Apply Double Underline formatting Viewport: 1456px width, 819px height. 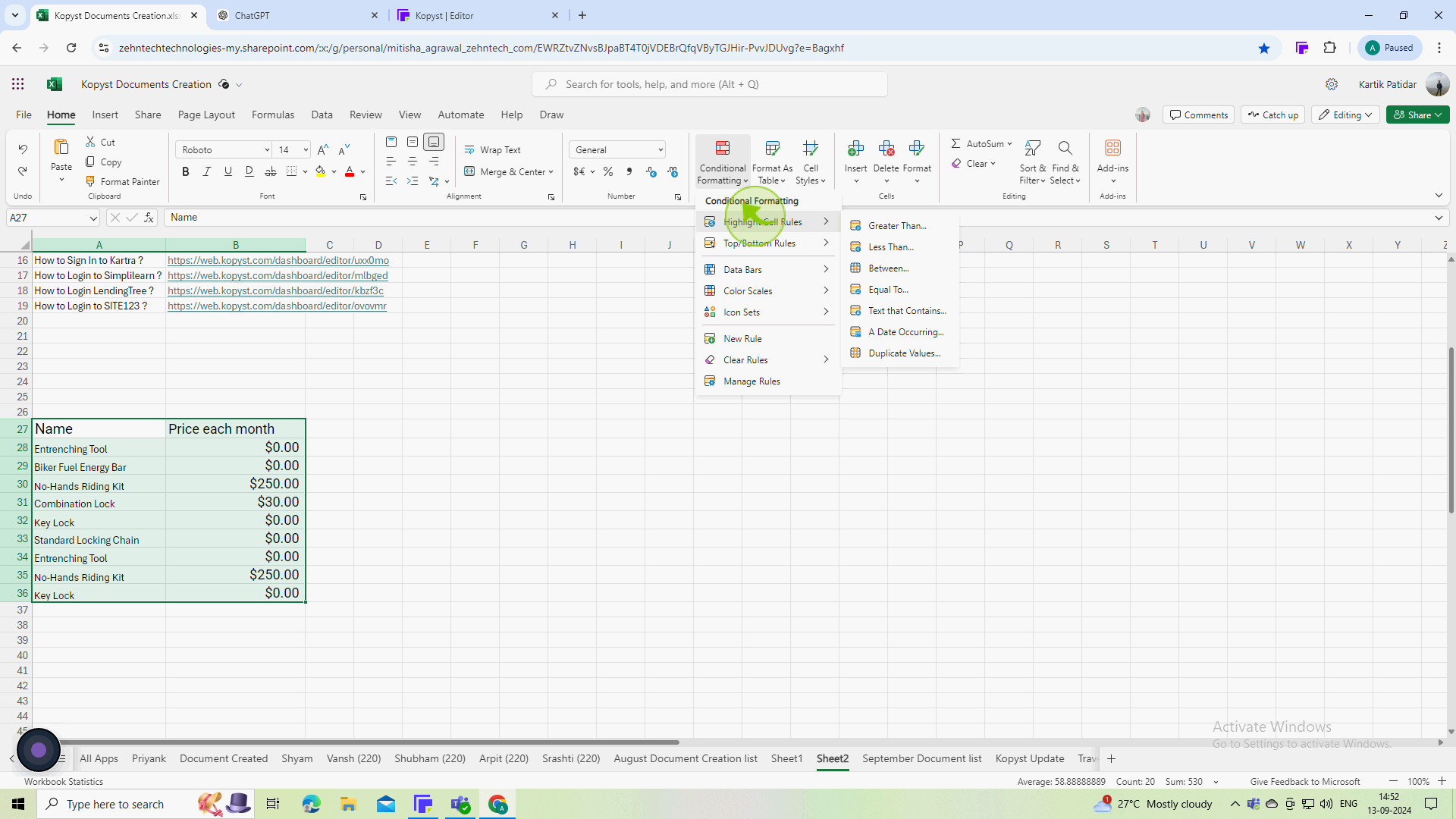tap(249, 171)
